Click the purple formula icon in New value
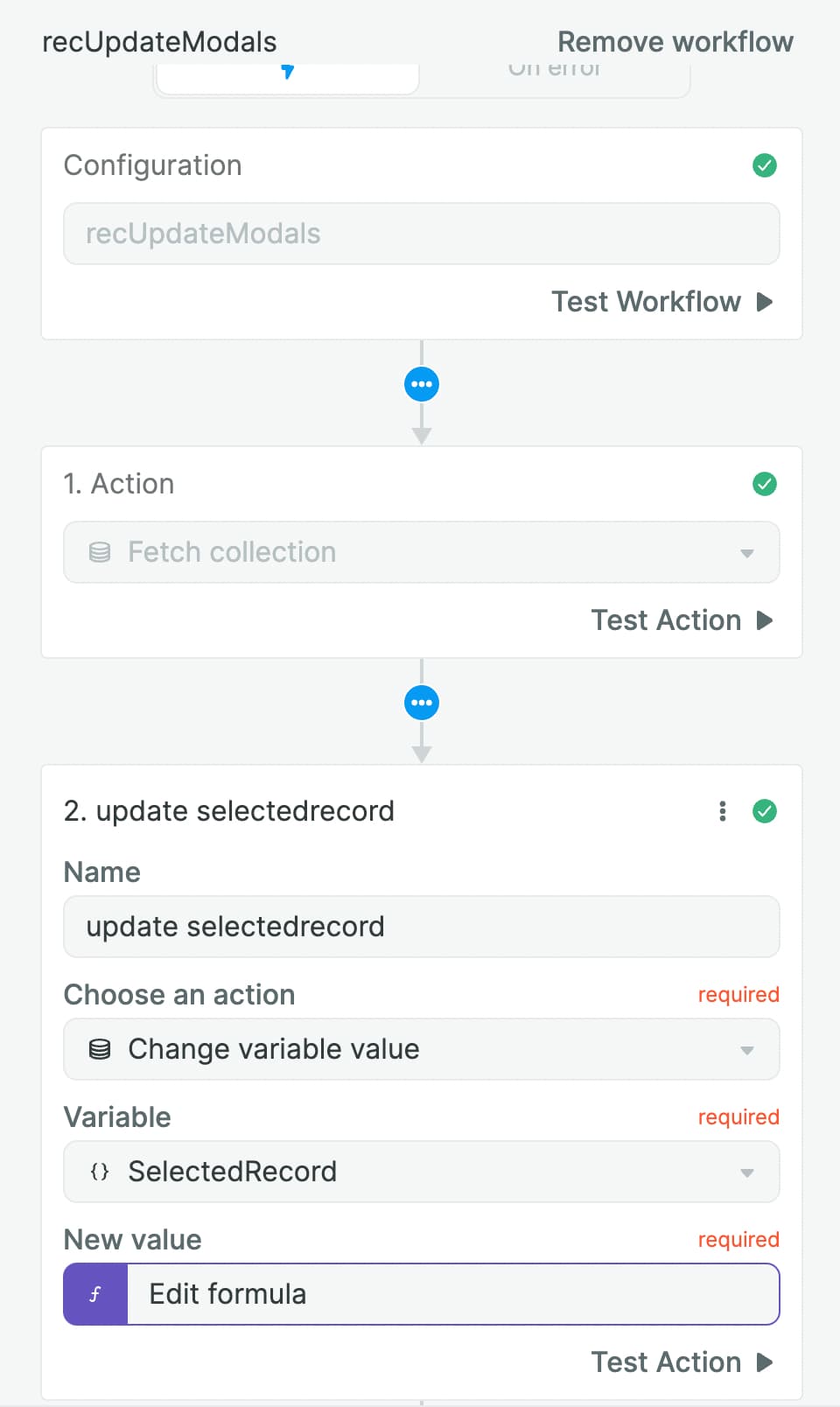The width and height of the screenshot is (840, 1407). click(95, 1294)
